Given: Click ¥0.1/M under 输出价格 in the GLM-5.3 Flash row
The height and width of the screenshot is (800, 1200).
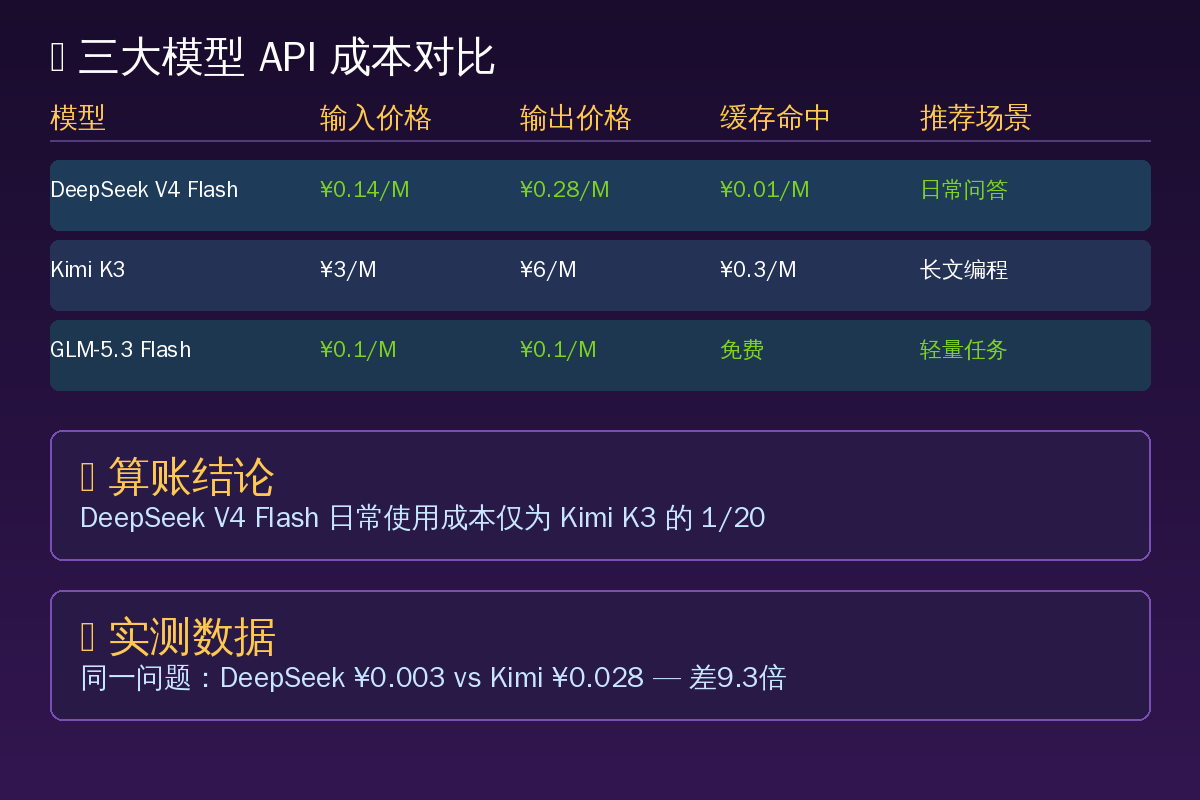Looking at the screenshot, I should (558, 350).
